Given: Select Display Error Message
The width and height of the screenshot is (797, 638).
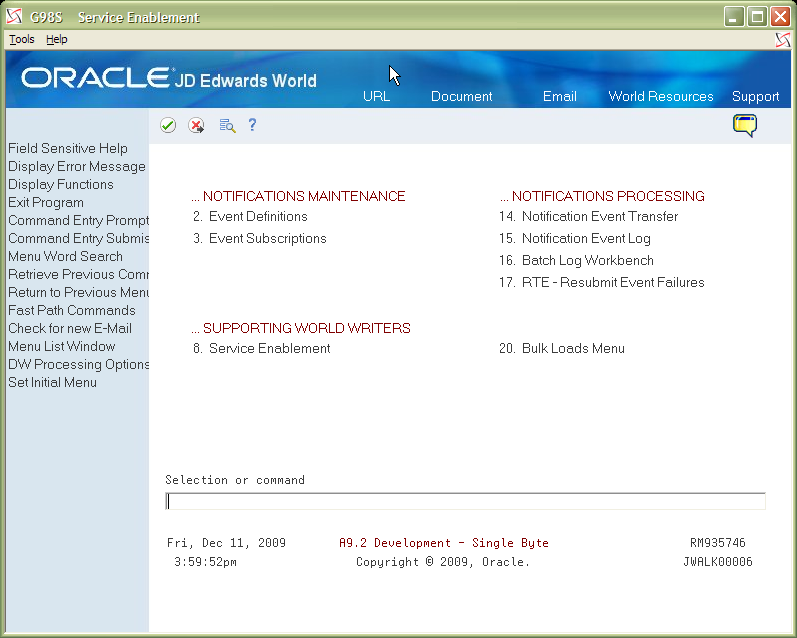Looking at the screenshot, I should 77,167.
